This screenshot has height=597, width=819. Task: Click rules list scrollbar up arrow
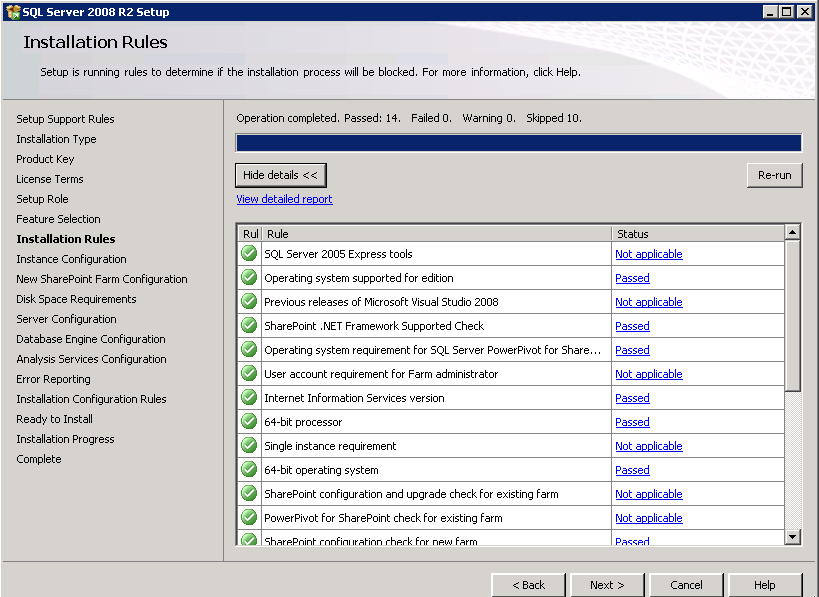point(792,232)
